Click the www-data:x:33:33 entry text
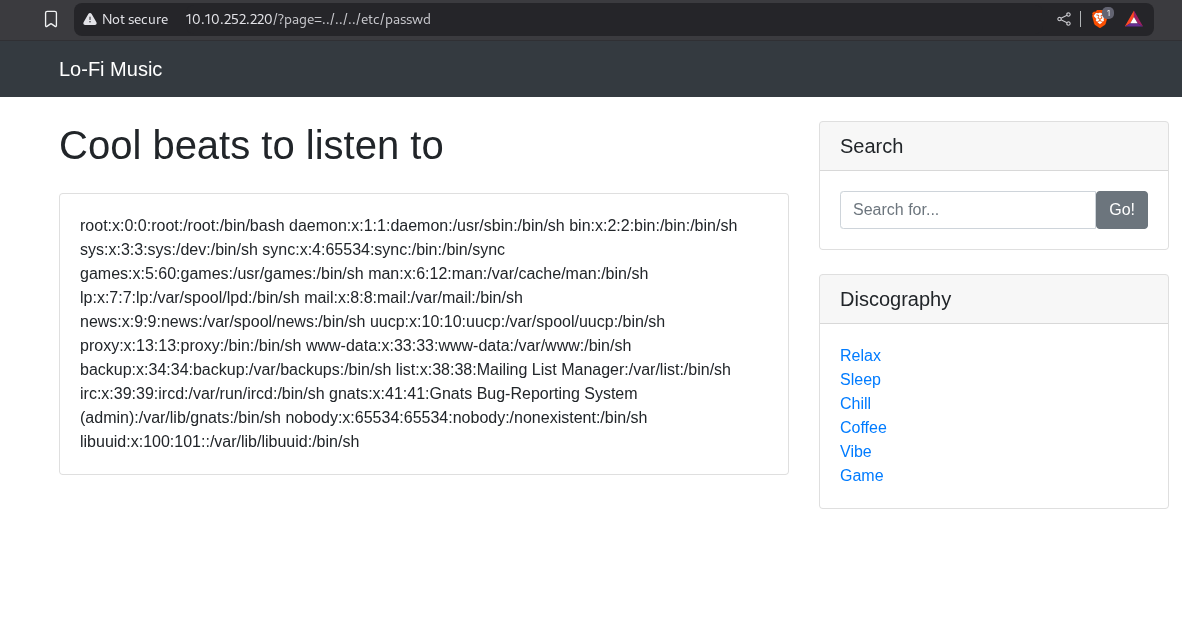1182x629 pixels. coord(468,345)
